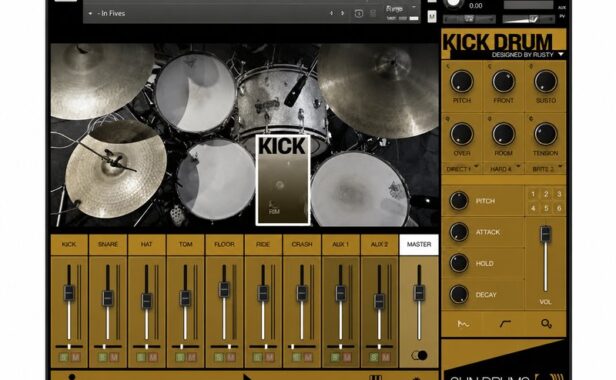Screen dimensions: 616x380
Task: Switch to the SNARE mixer tab
Action: coord(108,244)
